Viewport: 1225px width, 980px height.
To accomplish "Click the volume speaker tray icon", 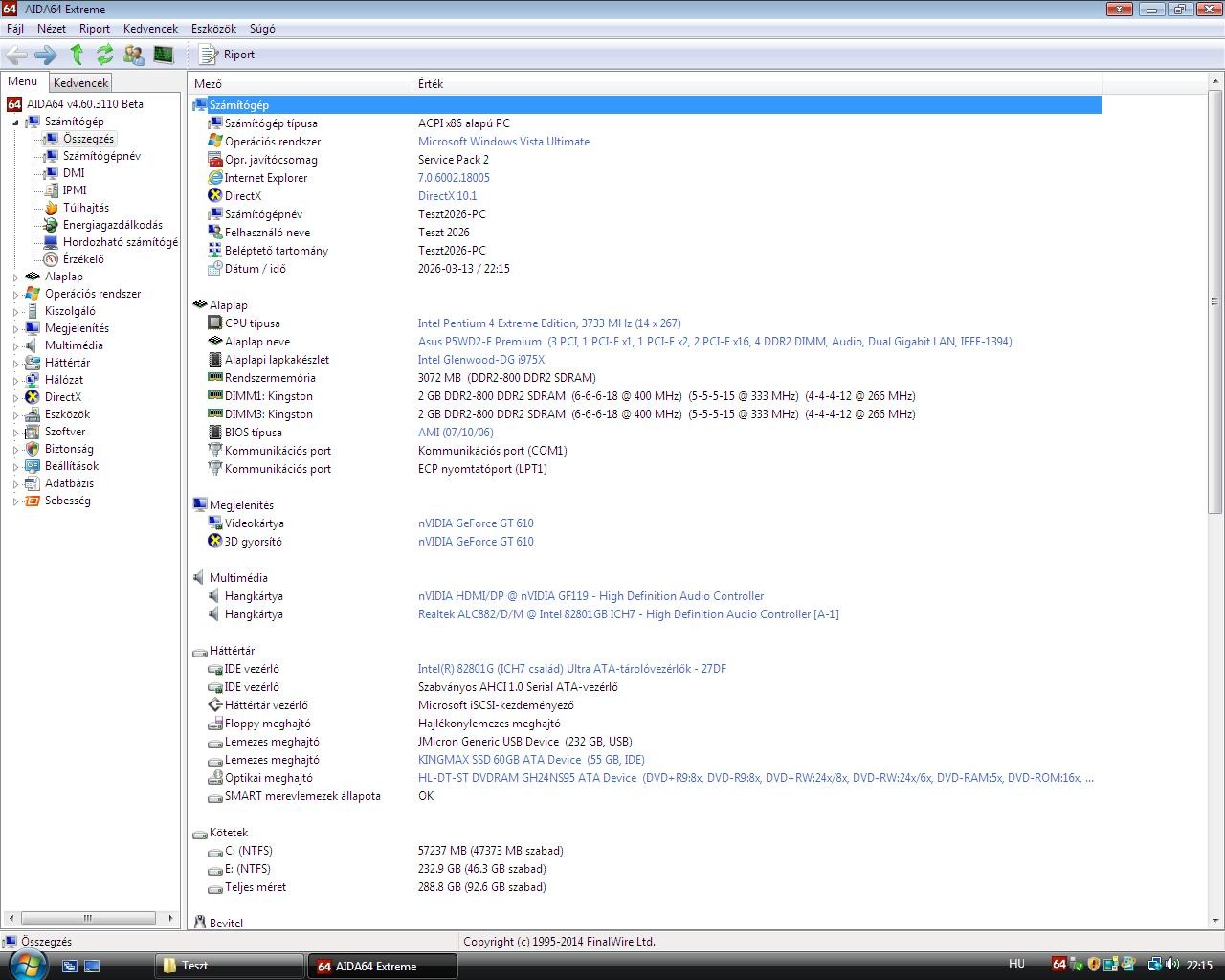I will pyautogui.click(x=1172, y=965).
